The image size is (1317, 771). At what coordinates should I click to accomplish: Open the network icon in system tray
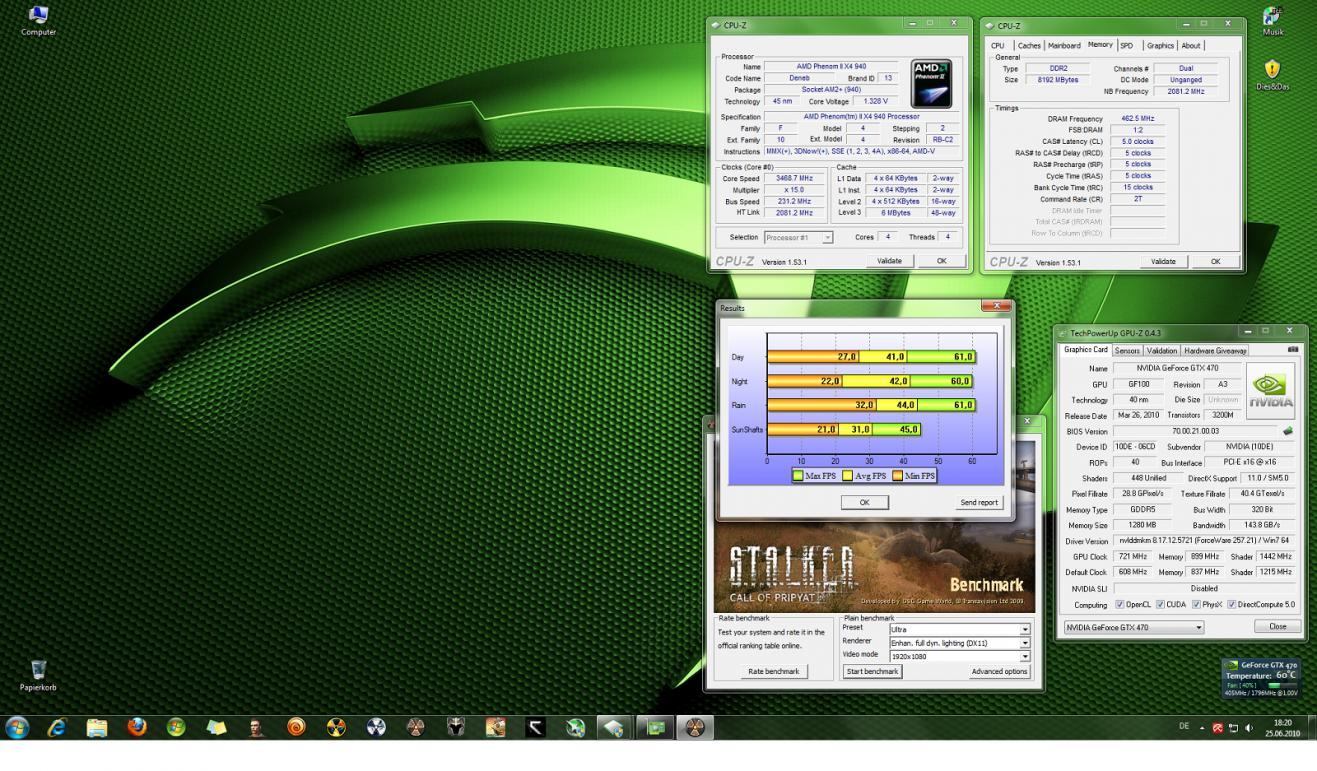tap(1233, 728)
